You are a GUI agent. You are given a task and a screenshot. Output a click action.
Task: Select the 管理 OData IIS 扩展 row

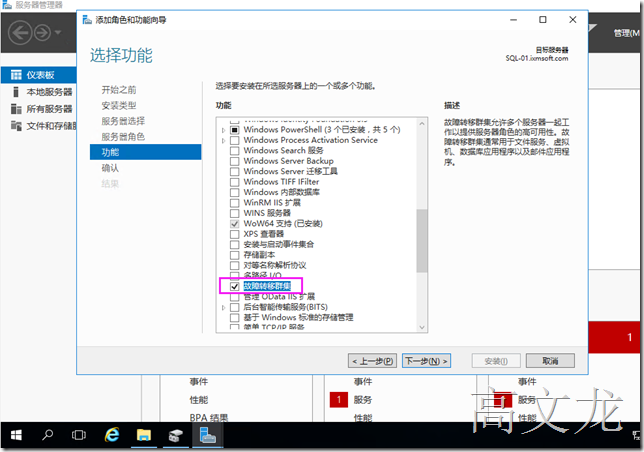click(279, 296)
